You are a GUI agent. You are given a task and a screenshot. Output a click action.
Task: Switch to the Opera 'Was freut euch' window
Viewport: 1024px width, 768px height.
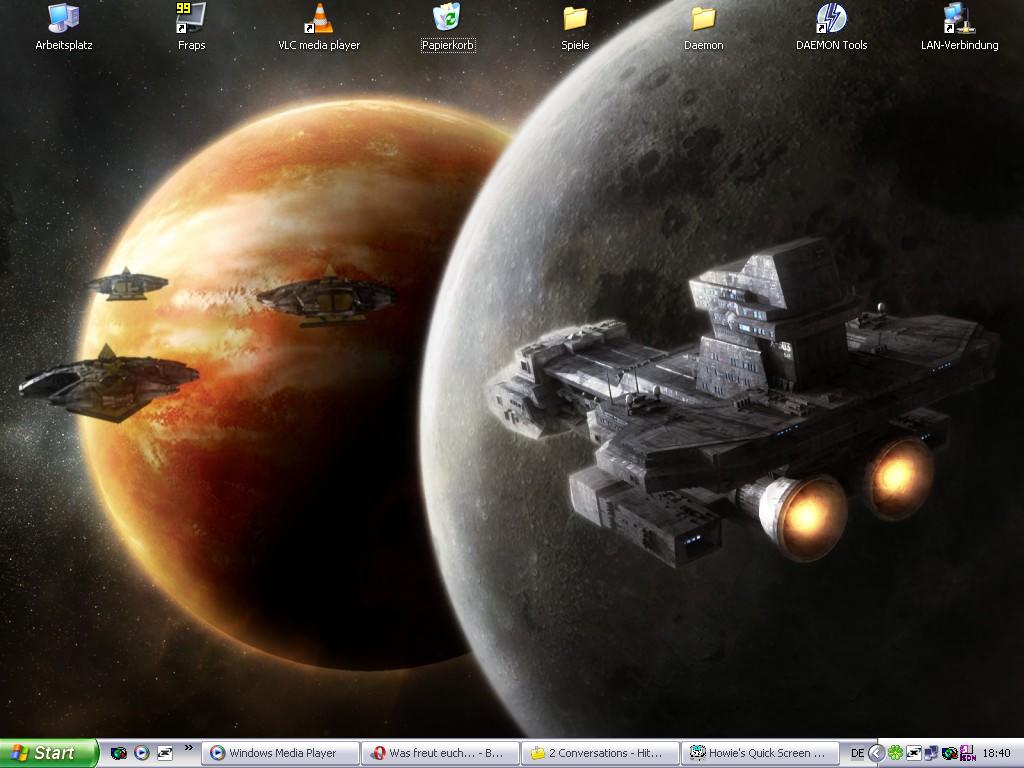[441, 753]
